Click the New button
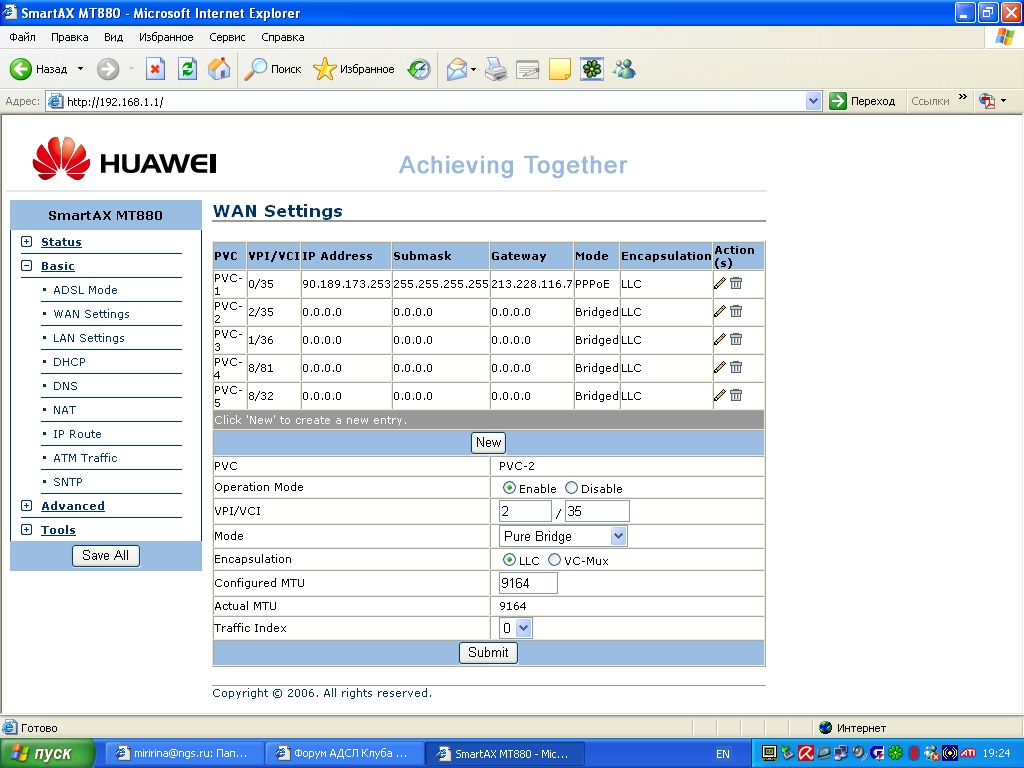 (488, 443)
